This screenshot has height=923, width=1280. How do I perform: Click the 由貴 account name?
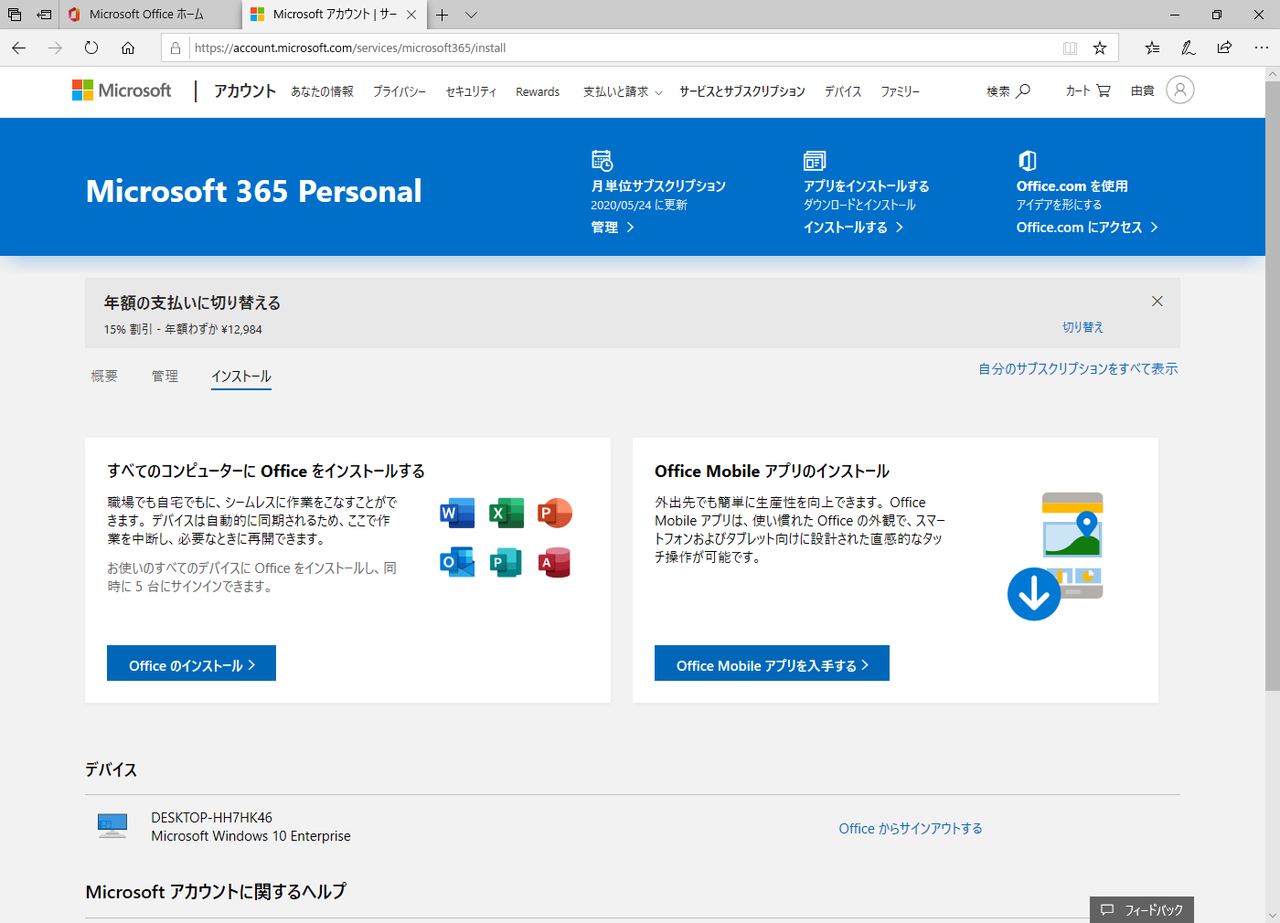(x=1142, y=91)
